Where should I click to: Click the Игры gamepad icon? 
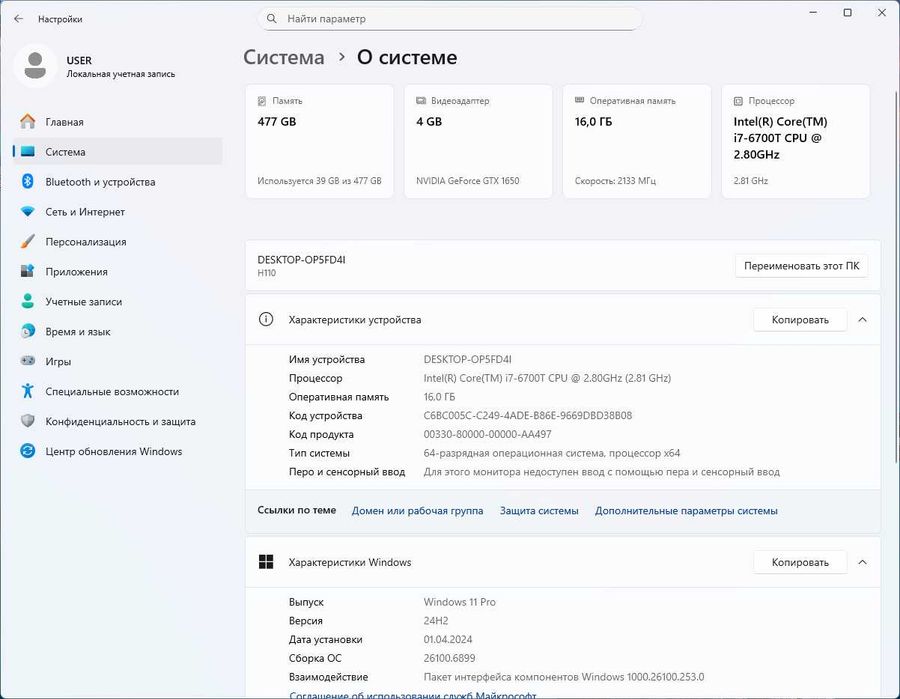point(28,361)
